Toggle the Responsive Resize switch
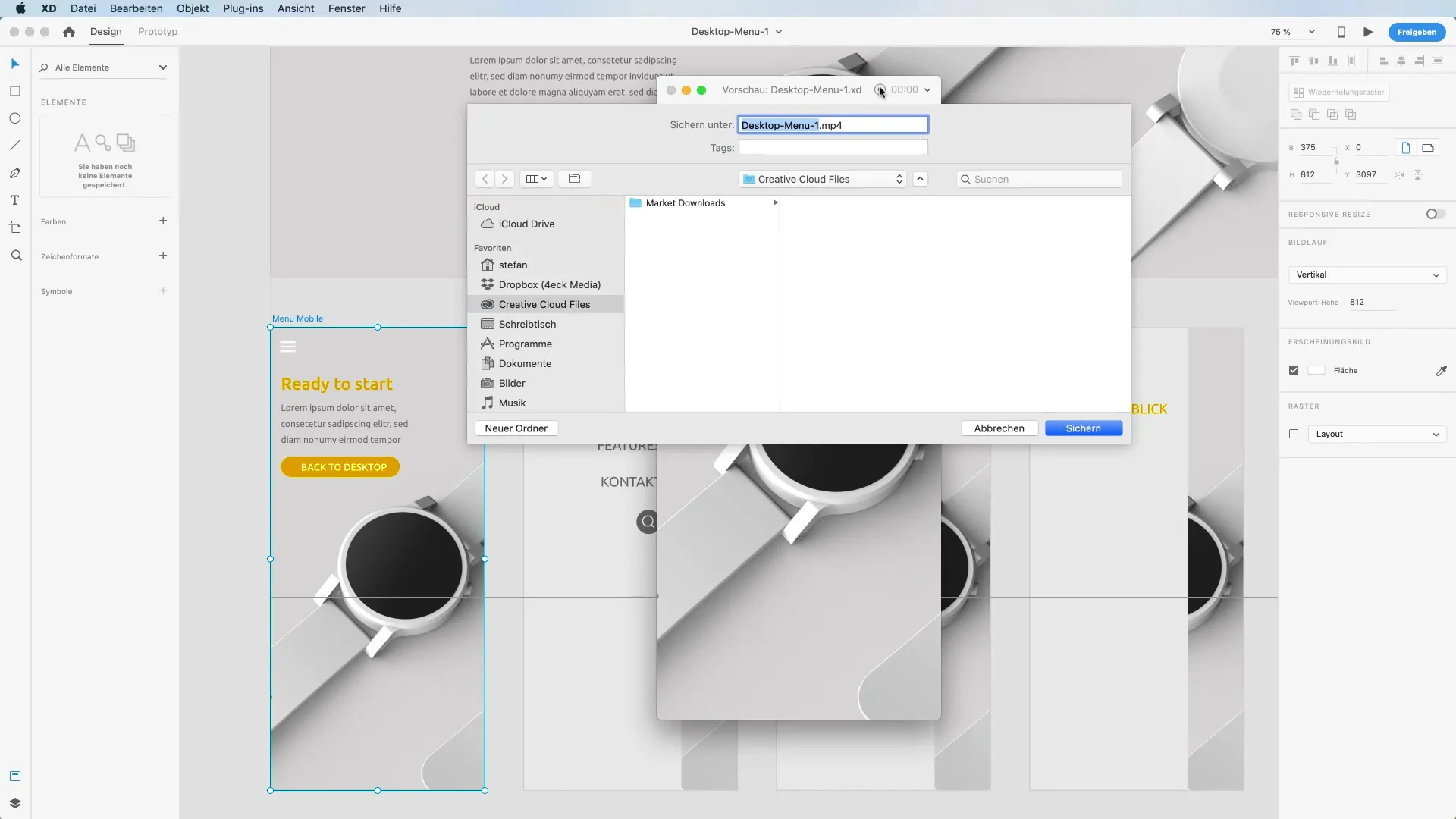Screen dimensions: 1456x819 point(1435,215)
